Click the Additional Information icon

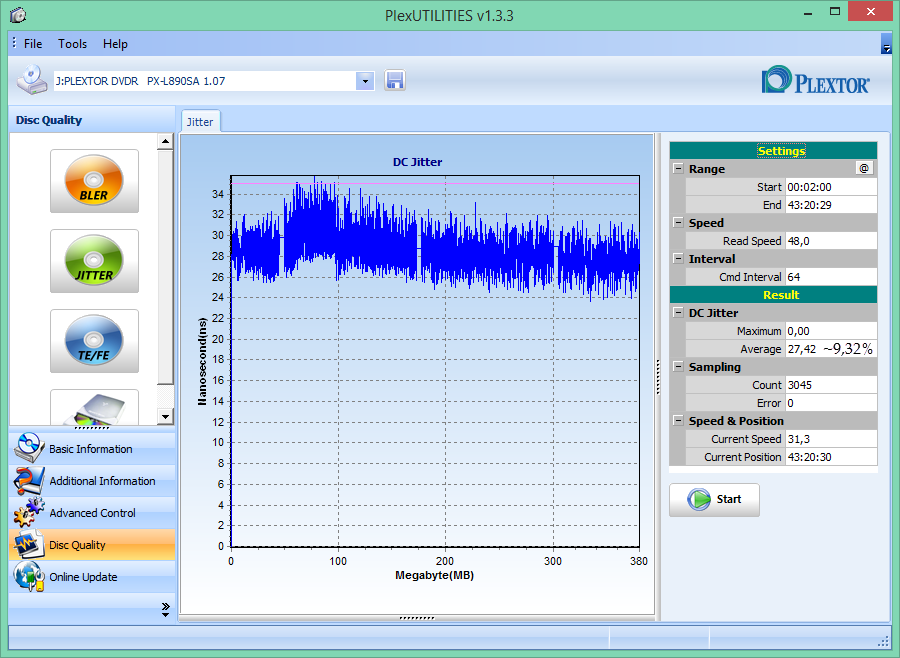(x=28, y=481)
